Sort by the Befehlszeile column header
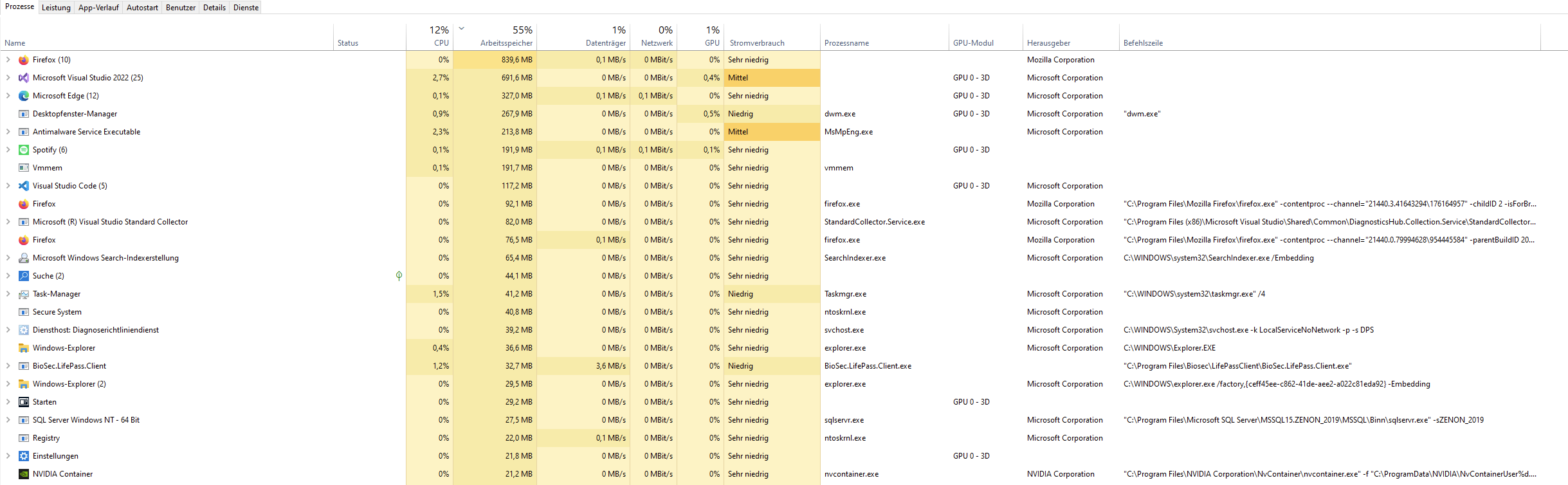1568x485 pixels. click(x=1330, y=37)
